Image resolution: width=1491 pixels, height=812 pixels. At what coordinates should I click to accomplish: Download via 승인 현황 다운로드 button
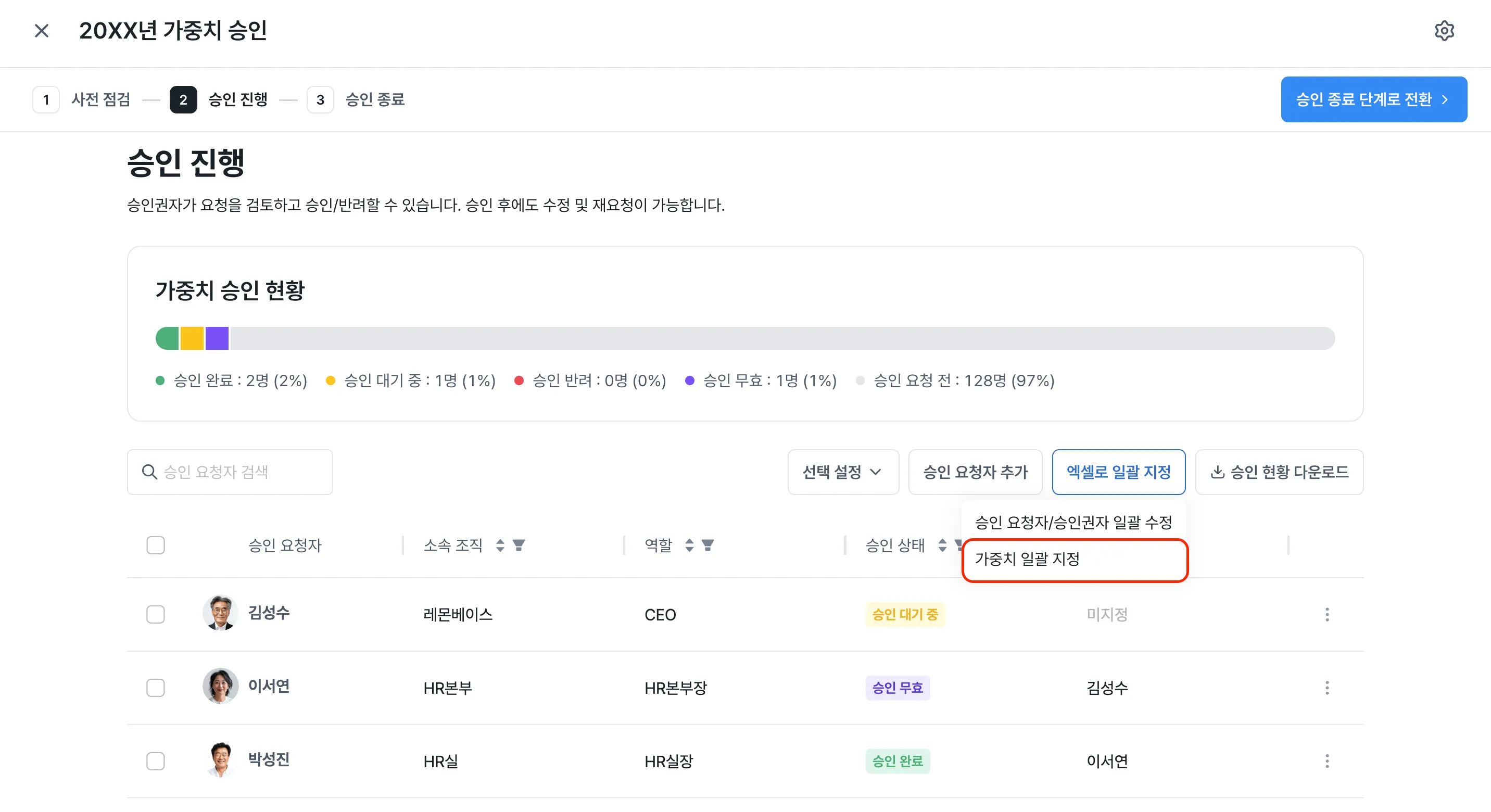click(1279, 472)
